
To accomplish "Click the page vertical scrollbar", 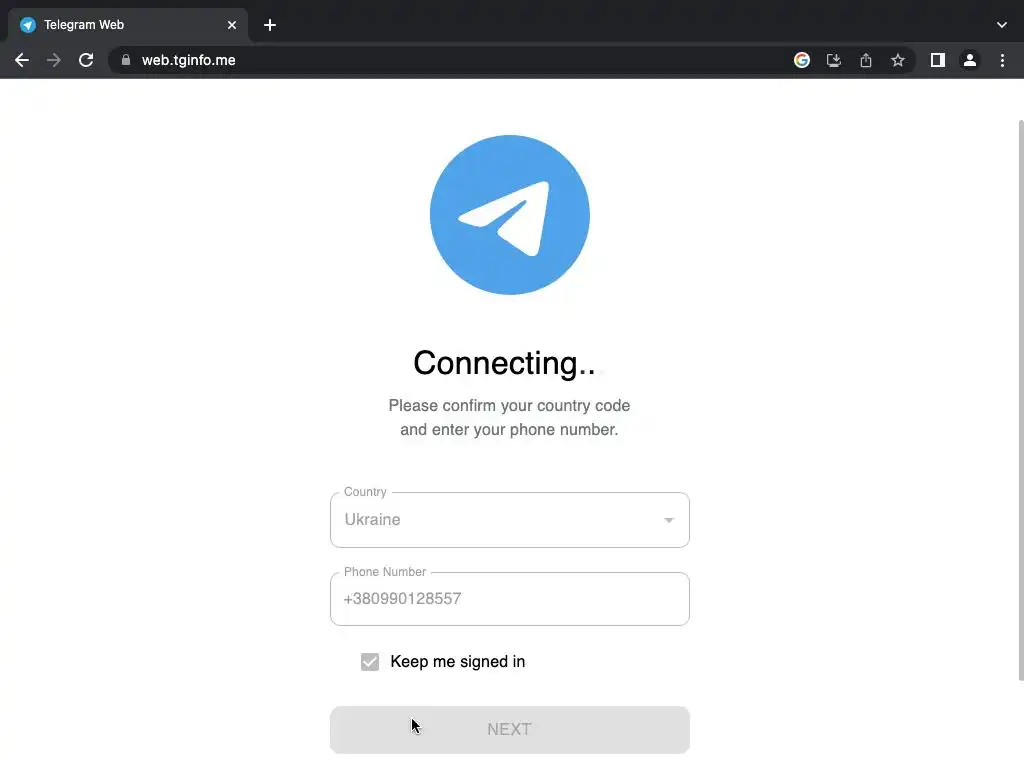I will [1020, 400].
